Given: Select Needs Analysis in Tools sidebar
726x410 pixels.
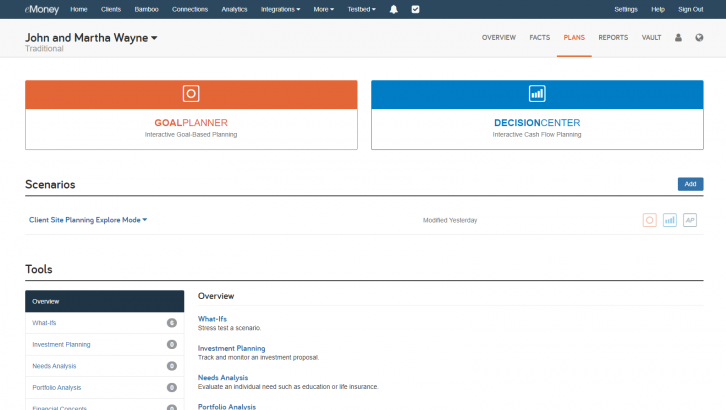Looking at the screenshot, I should [x=105, y=366].
